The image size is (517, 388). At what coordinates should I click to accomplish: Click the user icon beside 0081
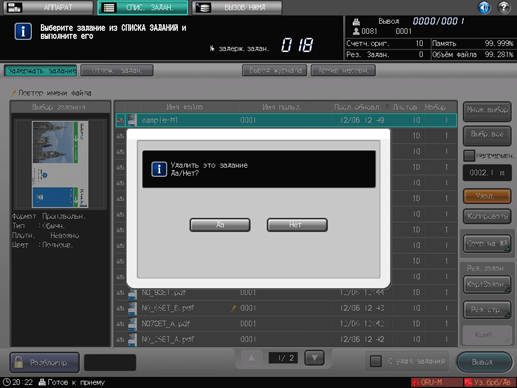coord(356,31)
